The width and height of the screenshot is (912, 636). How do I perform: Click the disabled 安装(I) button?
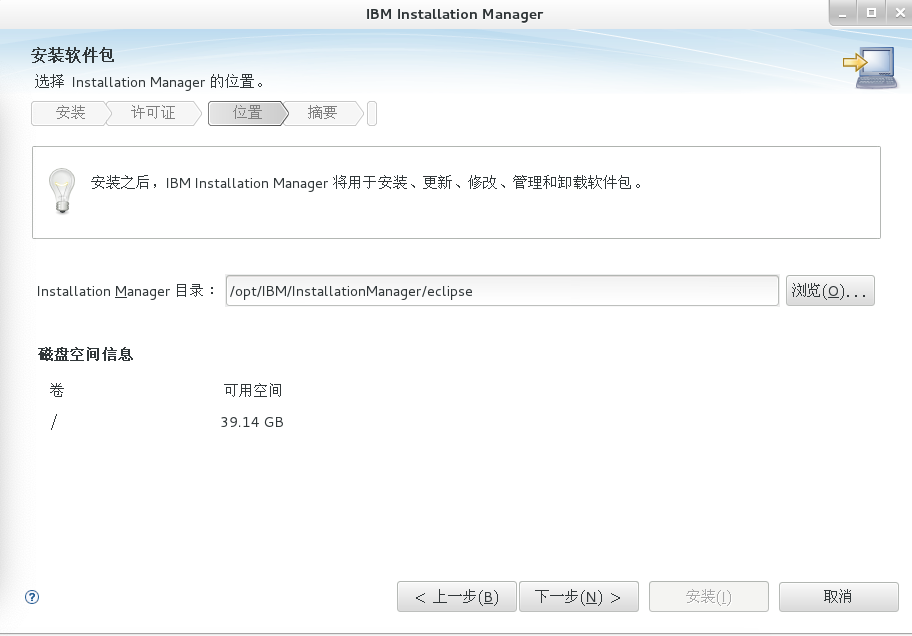tap(708, 596)
